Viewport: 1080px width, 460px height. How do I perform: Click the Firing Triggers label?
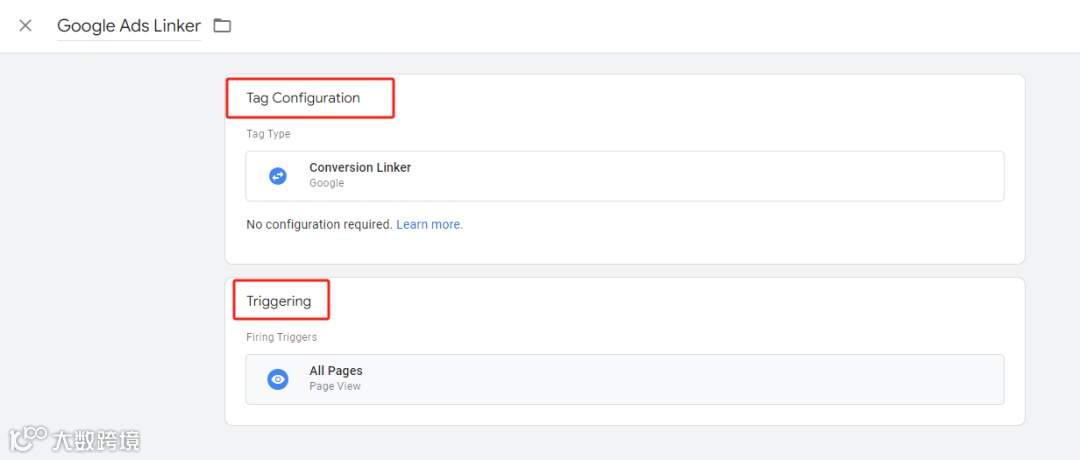click(281, 337)
